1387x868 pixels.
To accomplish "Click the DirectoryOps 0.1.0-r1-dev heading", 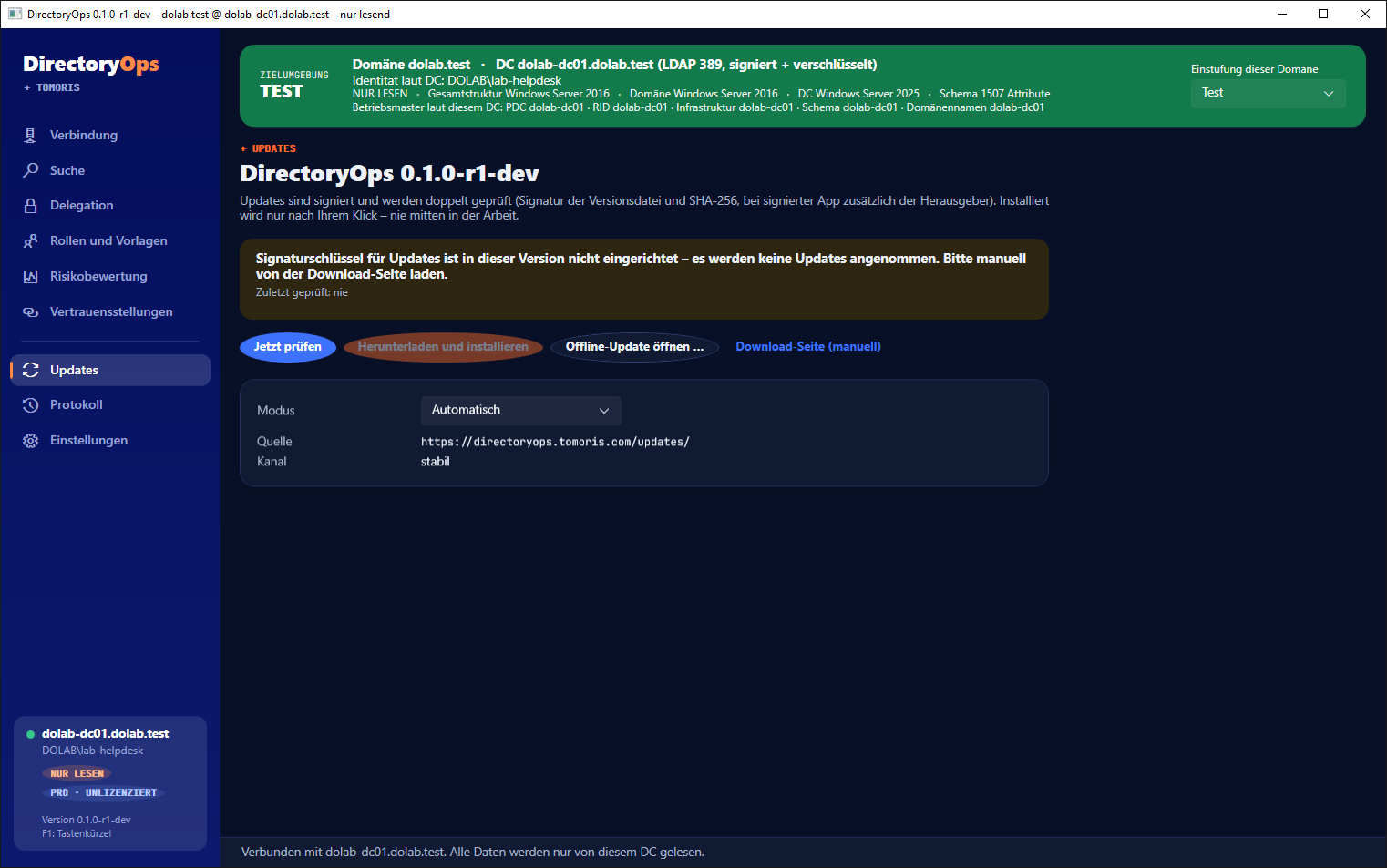I will click(x=389, y=173).
